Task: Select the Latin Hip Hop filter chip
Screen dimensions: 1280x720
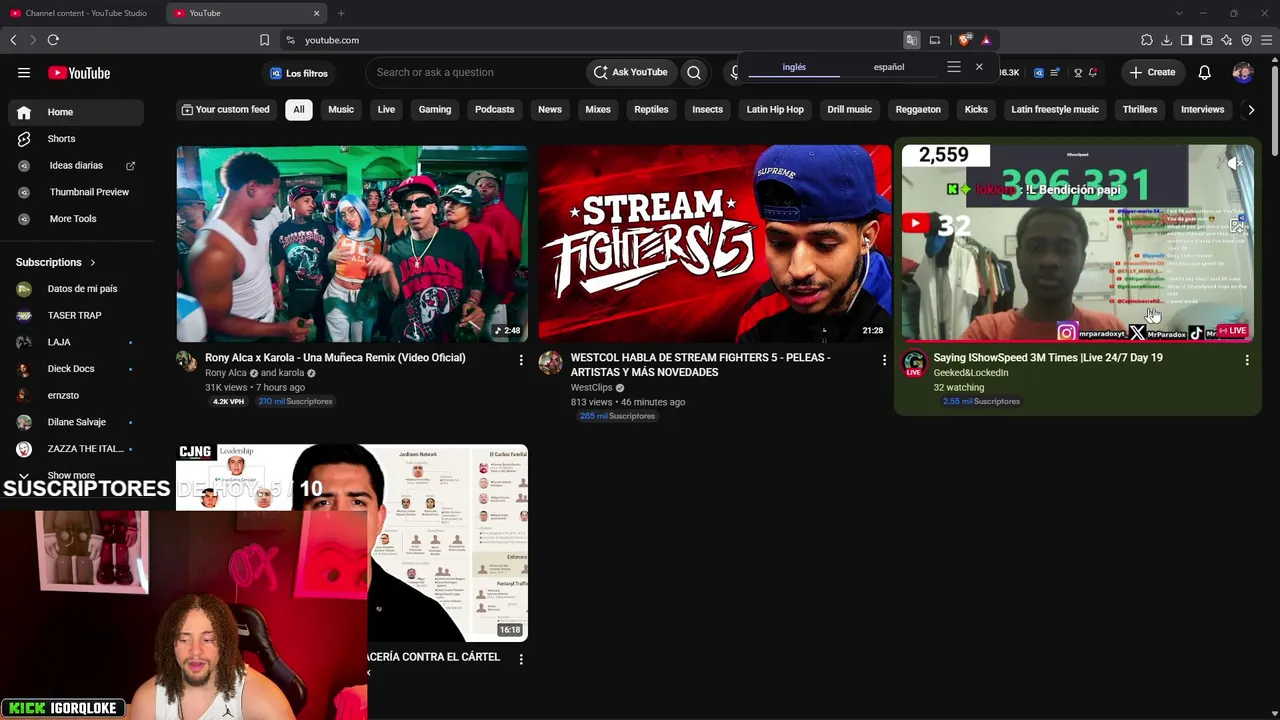Action: [775, 110]
